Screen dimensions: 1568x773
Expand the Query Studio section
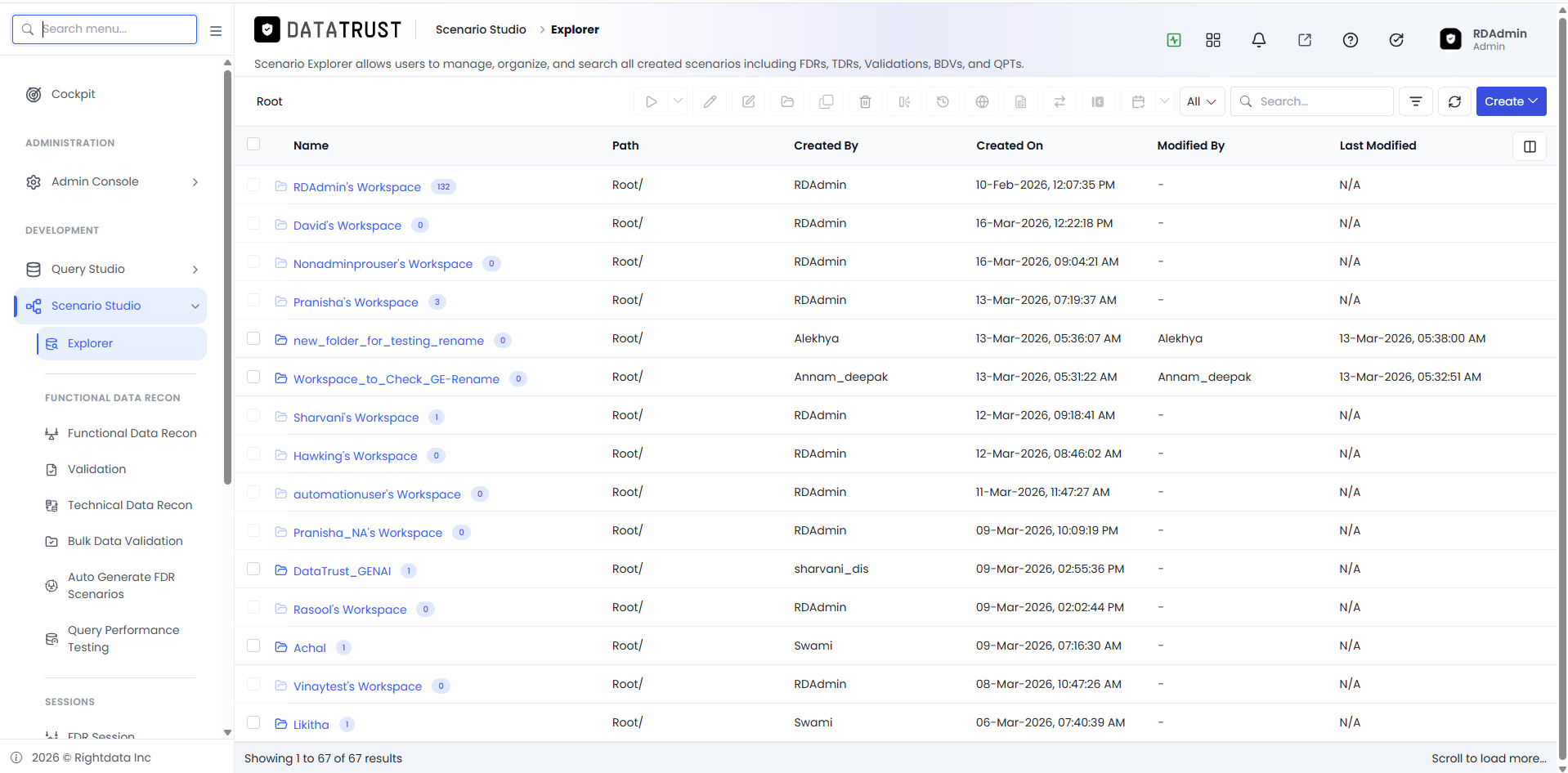pyautogui.click(x=110, y=269)
